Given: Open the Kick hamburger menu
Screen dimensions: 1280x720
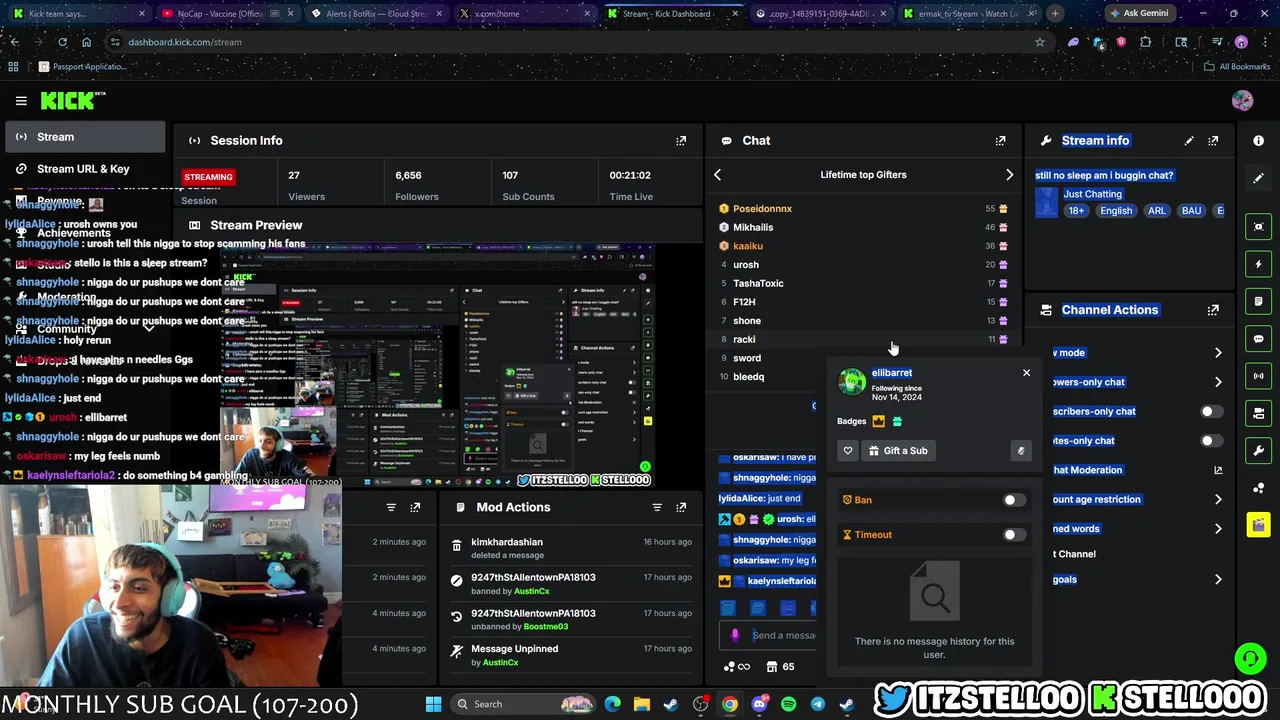Looking at the screenshot, I should (21, 100).
